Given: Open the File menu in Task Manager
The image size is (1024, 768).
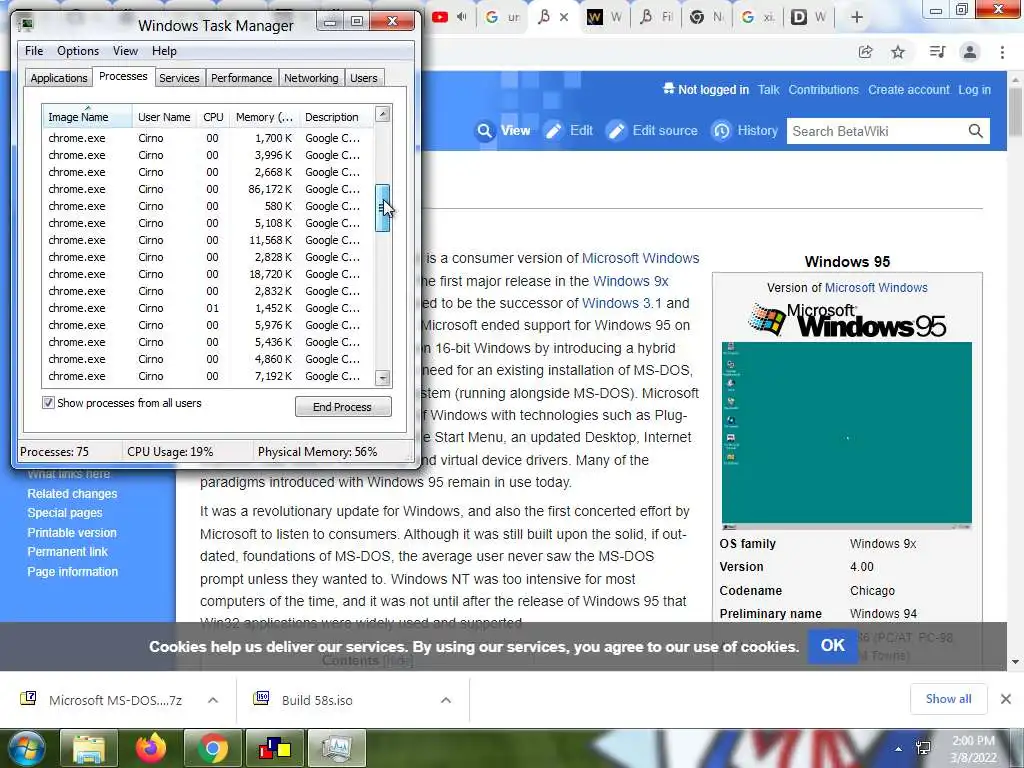Looking at the screenshot, I should pyautogui.click(x=34, y=51).
